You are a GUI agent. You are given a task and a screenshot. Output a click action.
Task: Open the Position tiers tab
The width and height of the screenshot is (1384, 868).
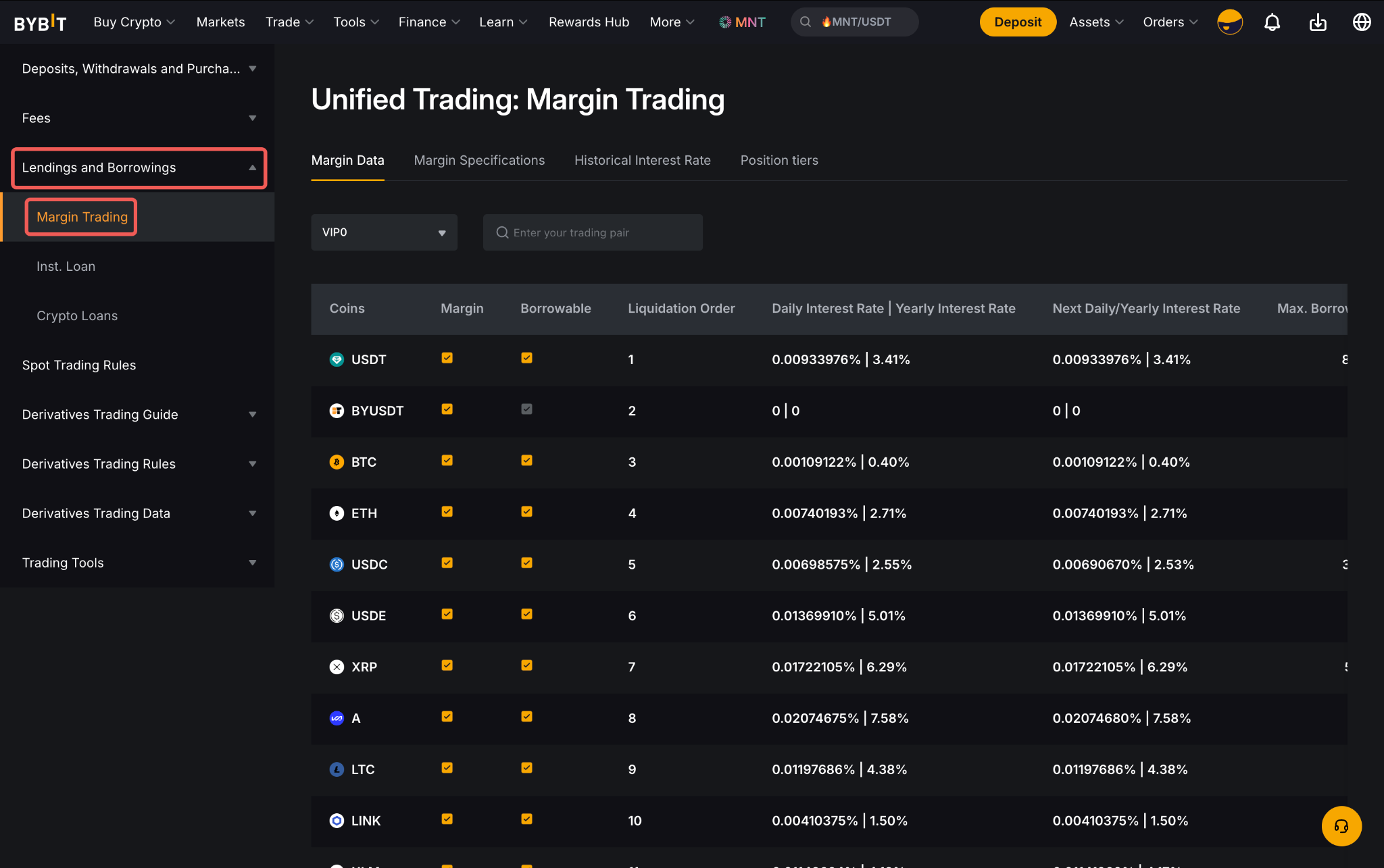point(778,160)
